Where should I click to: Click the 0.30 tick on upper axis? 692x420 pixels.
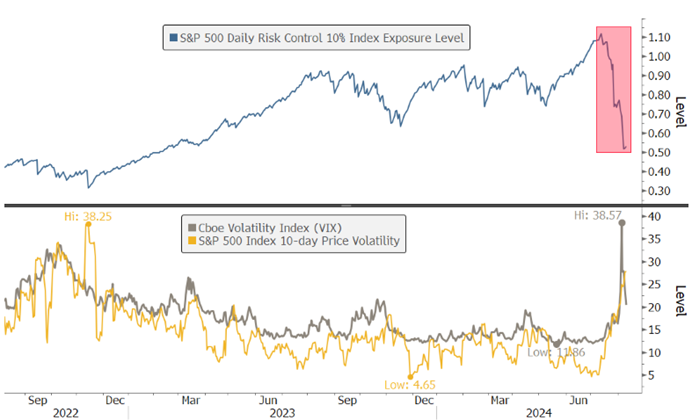(x=659, y=191)
